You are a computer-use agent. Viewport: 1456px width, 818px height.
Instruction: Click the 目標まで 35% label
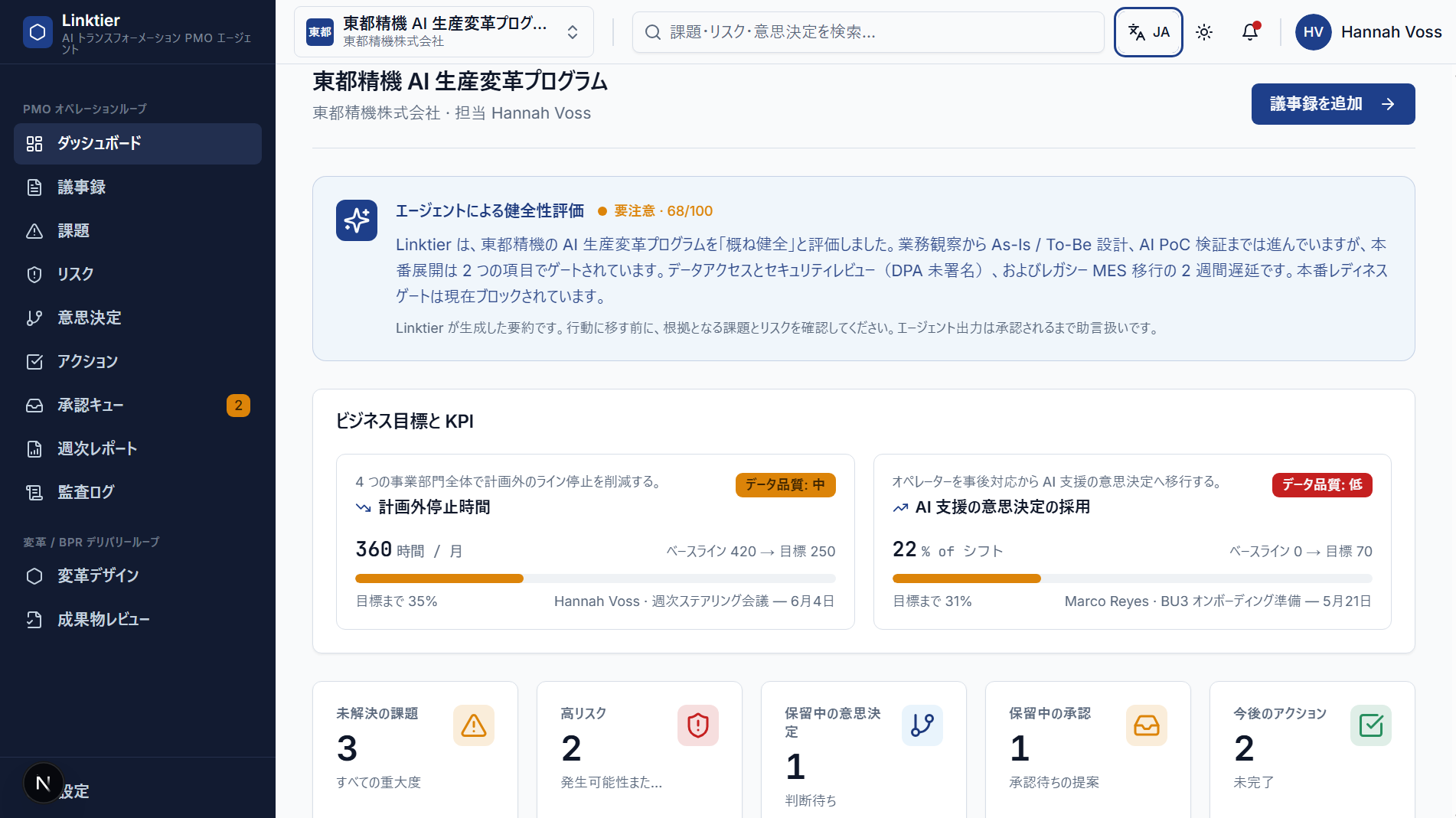point(397,601)
